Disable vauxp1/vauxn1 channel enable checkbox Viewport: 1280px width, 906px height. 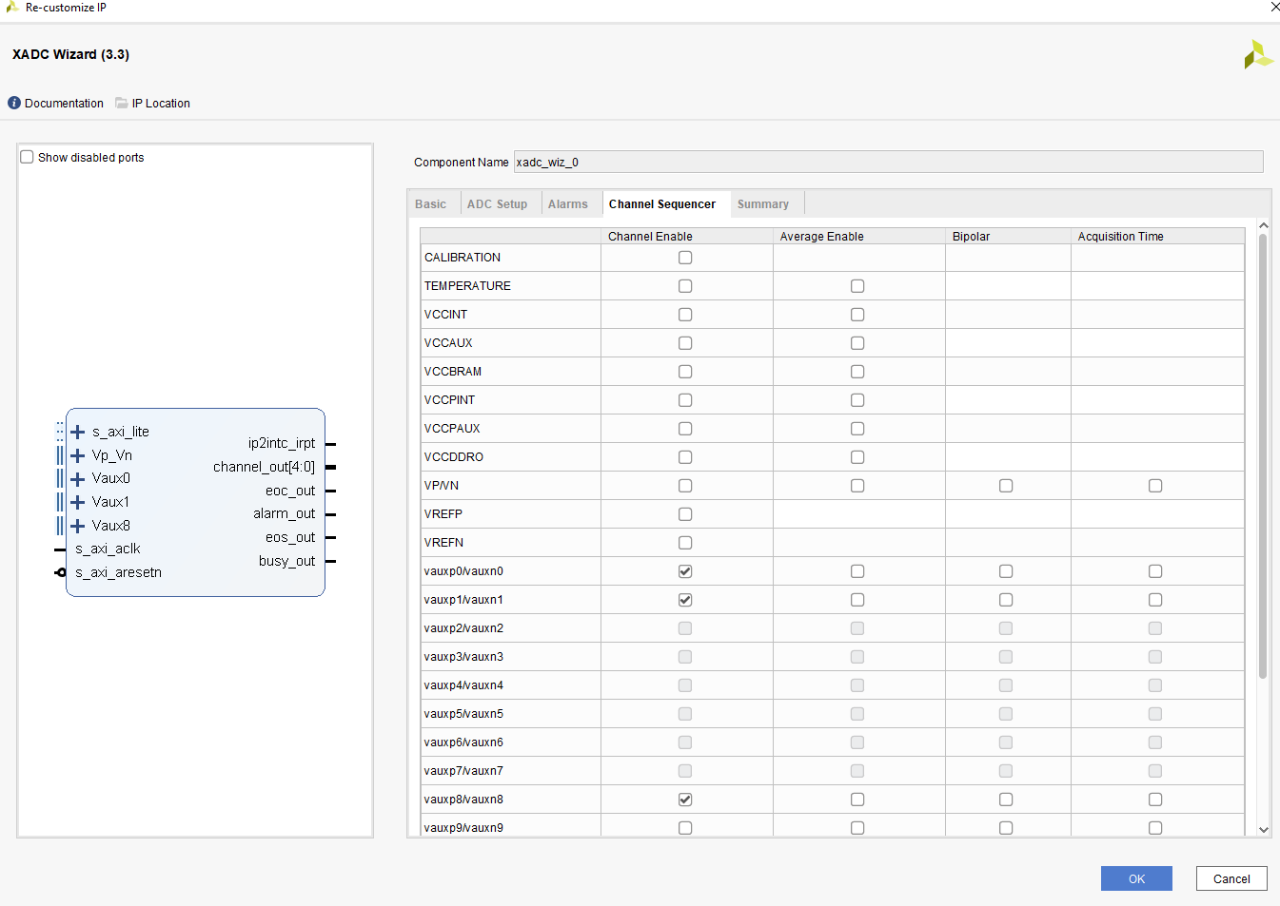[x=685, y=600]
